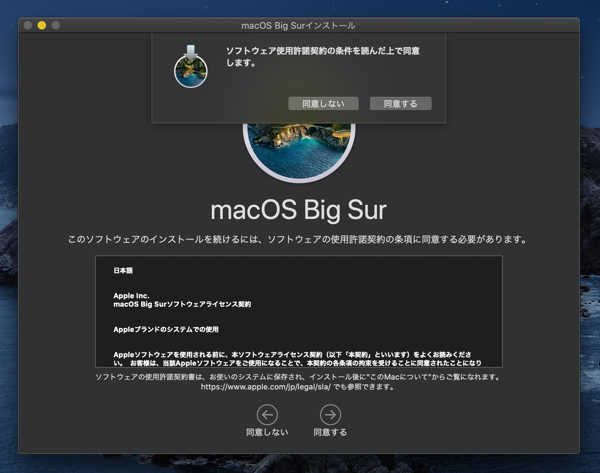Click the left-arrow 同意しない icon at the bottom
Screen dimensions: 600x473
267,414
